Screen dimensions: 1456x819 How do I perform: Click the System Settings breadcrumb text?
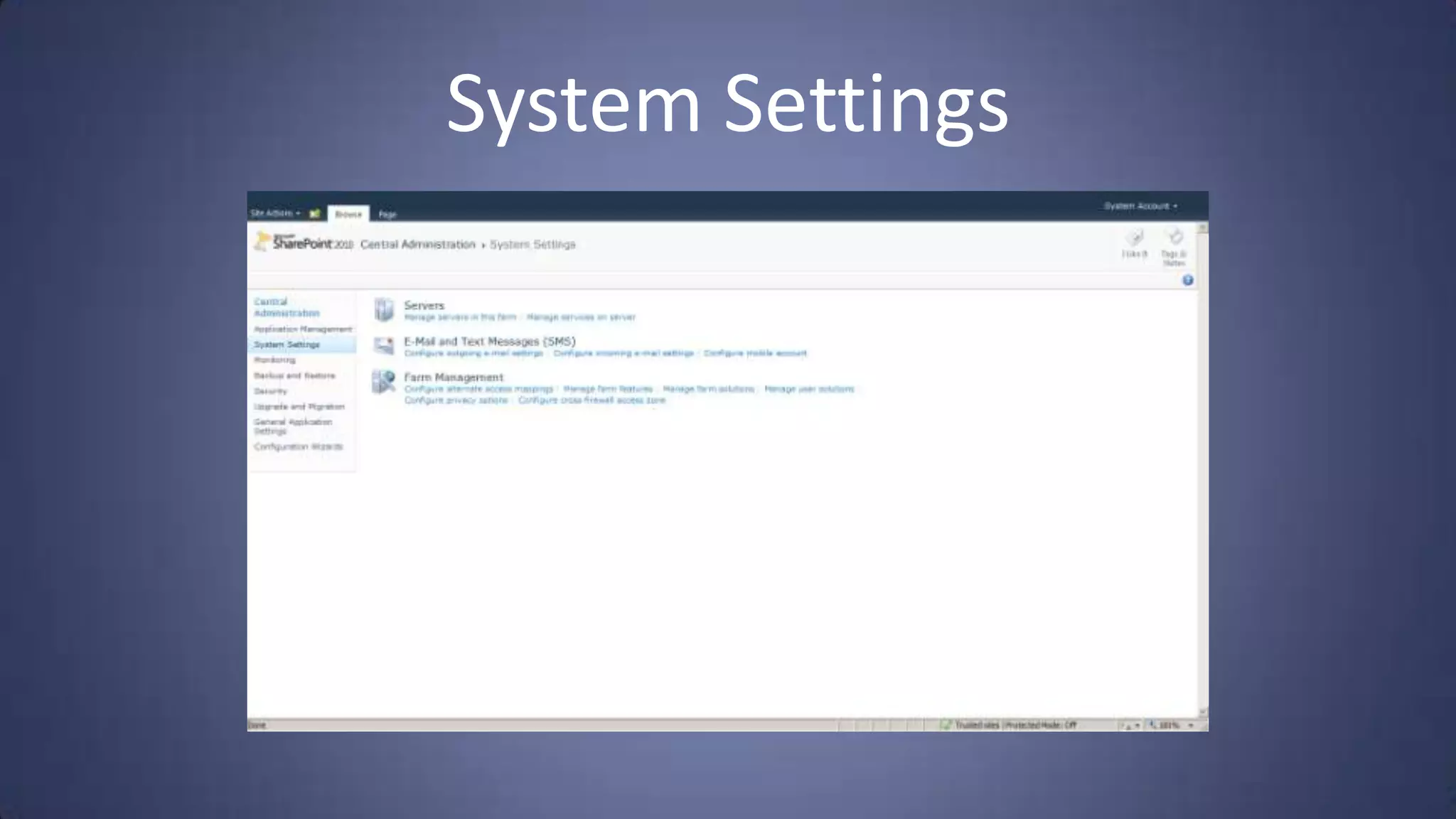tap(532, 245)
